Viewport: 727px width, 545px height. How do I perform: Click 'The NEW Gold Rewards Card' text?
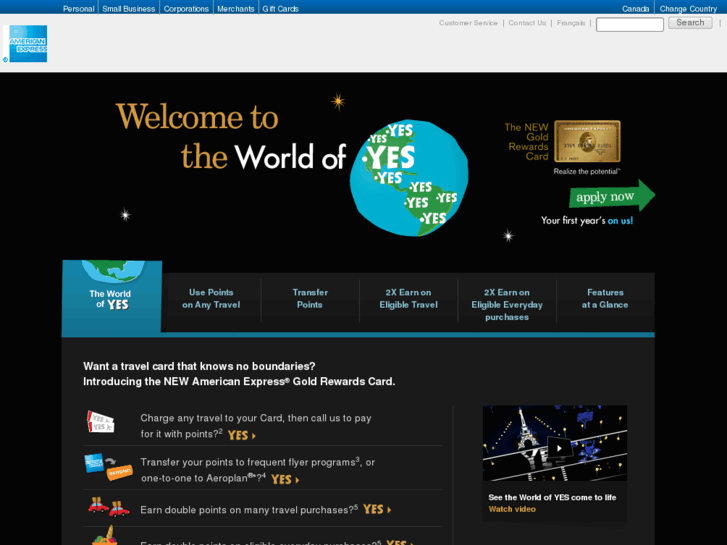tap(527, 141)
